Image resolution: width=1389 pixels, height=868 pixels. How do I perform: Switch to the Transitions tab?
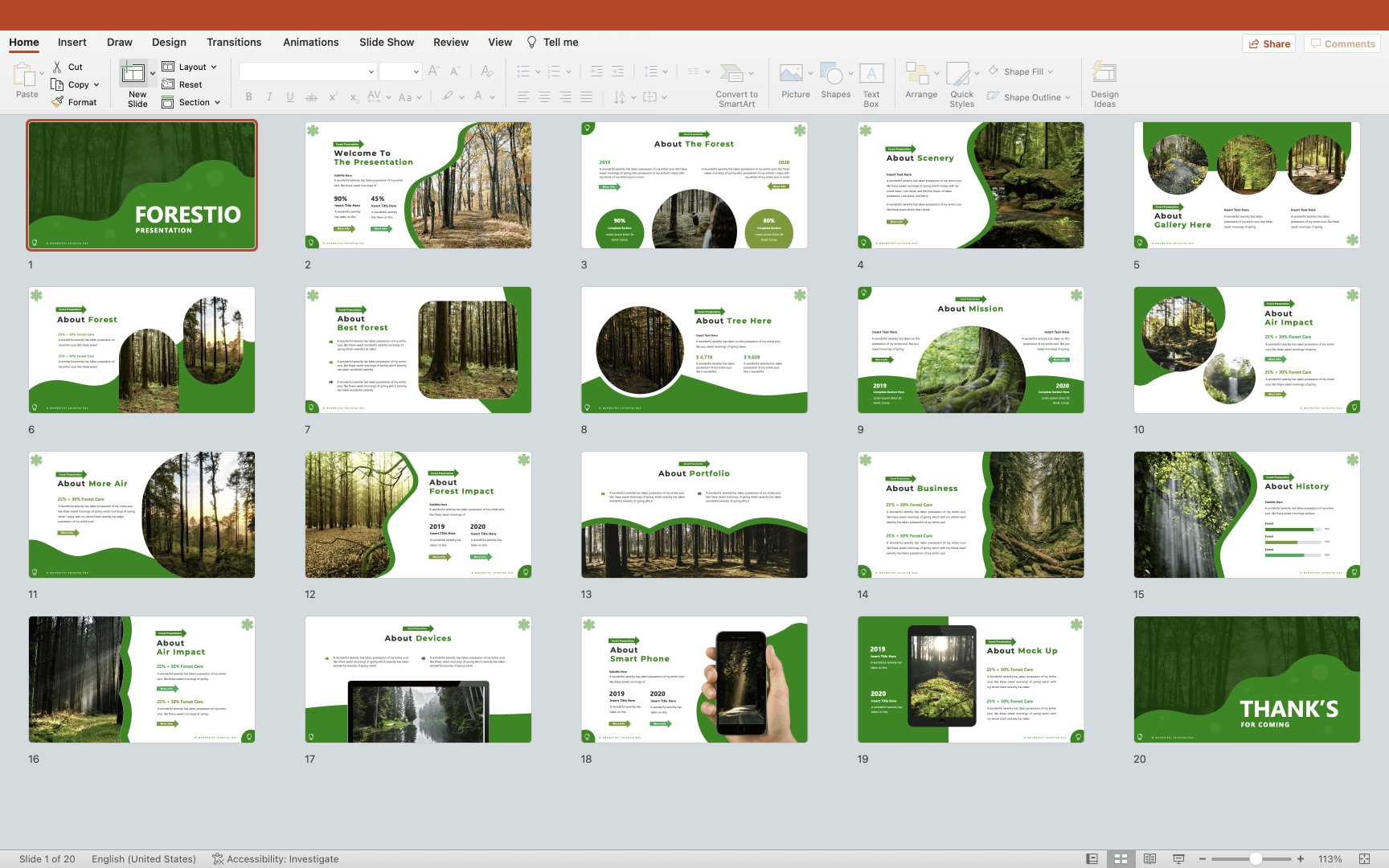point(233,42)
